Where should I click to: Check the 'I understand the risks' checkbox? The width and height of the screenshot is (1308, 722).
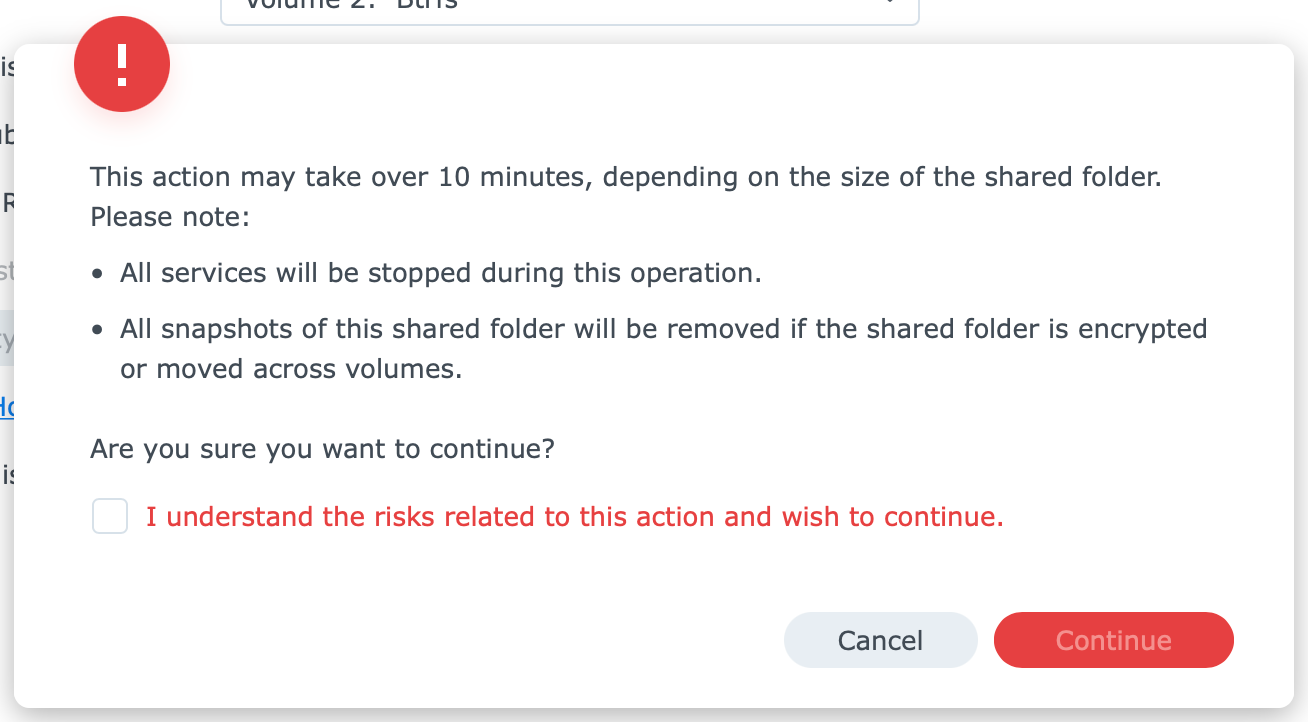110,517
